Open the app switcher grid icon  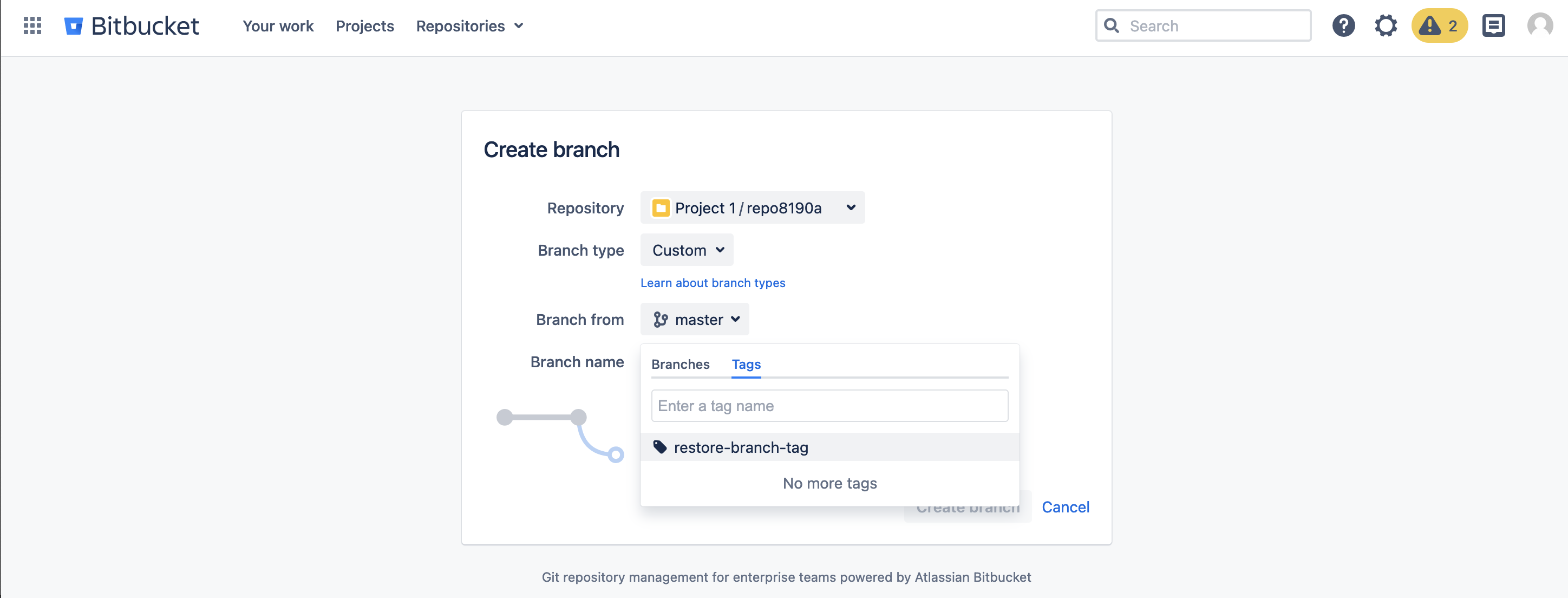coord(32,25)
